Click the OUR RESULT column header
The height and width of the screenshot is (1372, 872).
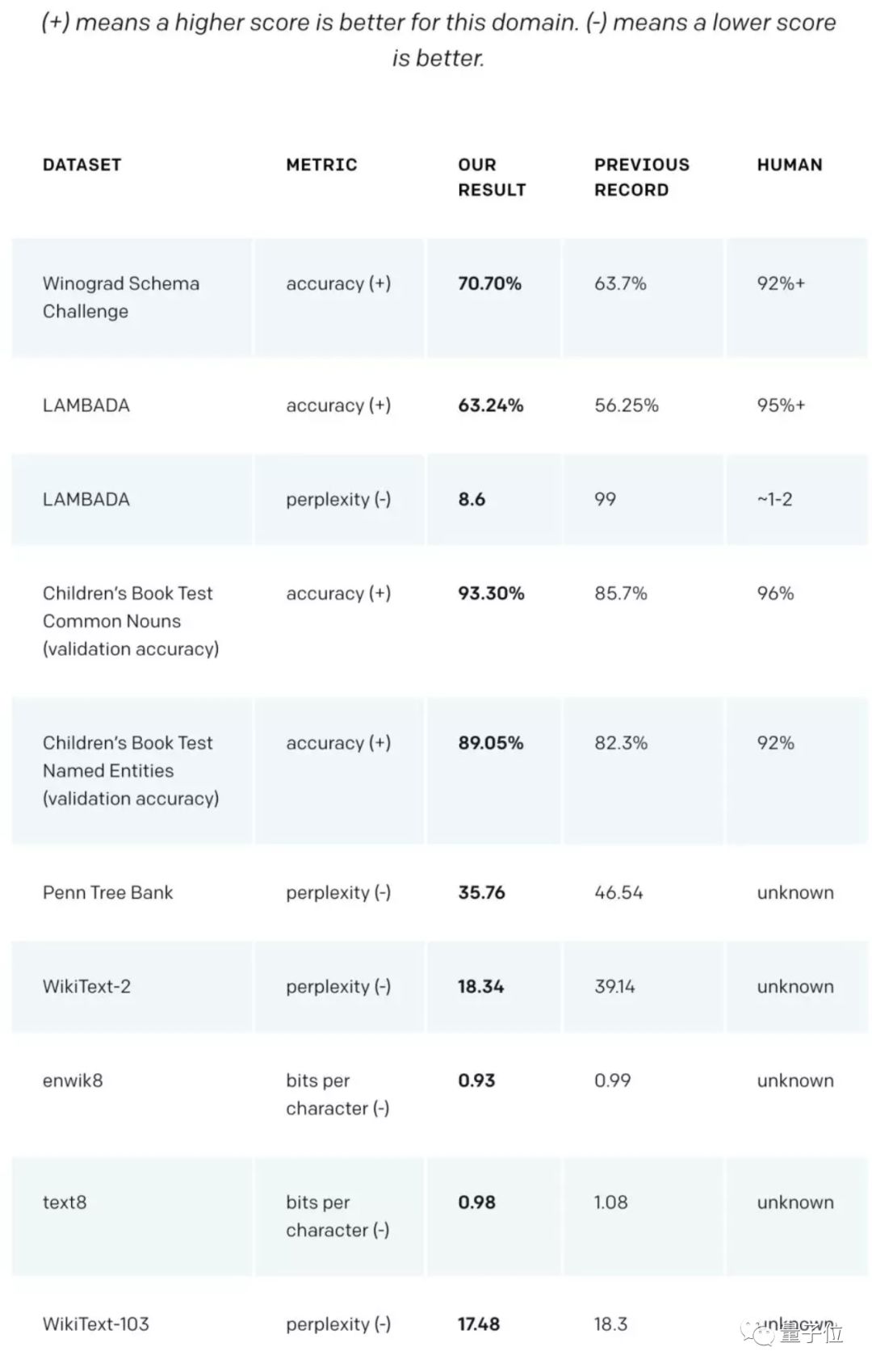[x=492, y=177]
